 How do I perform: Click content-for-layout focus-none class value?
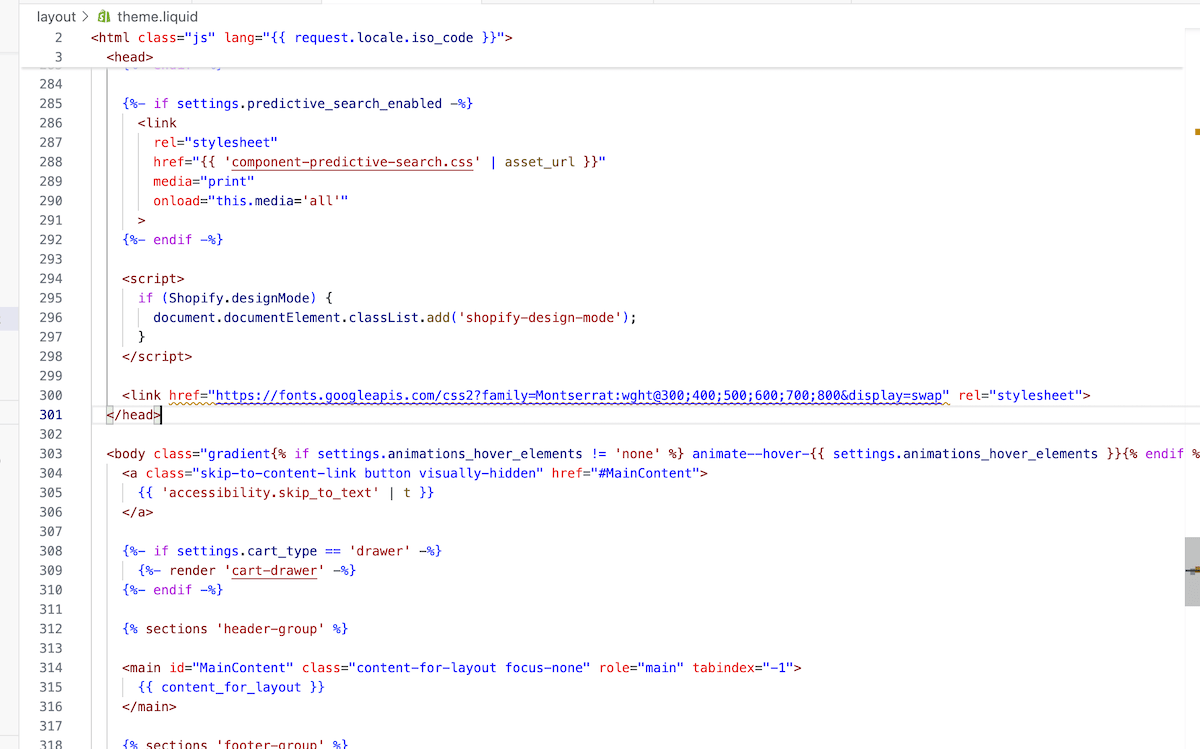tap(469, 667)
